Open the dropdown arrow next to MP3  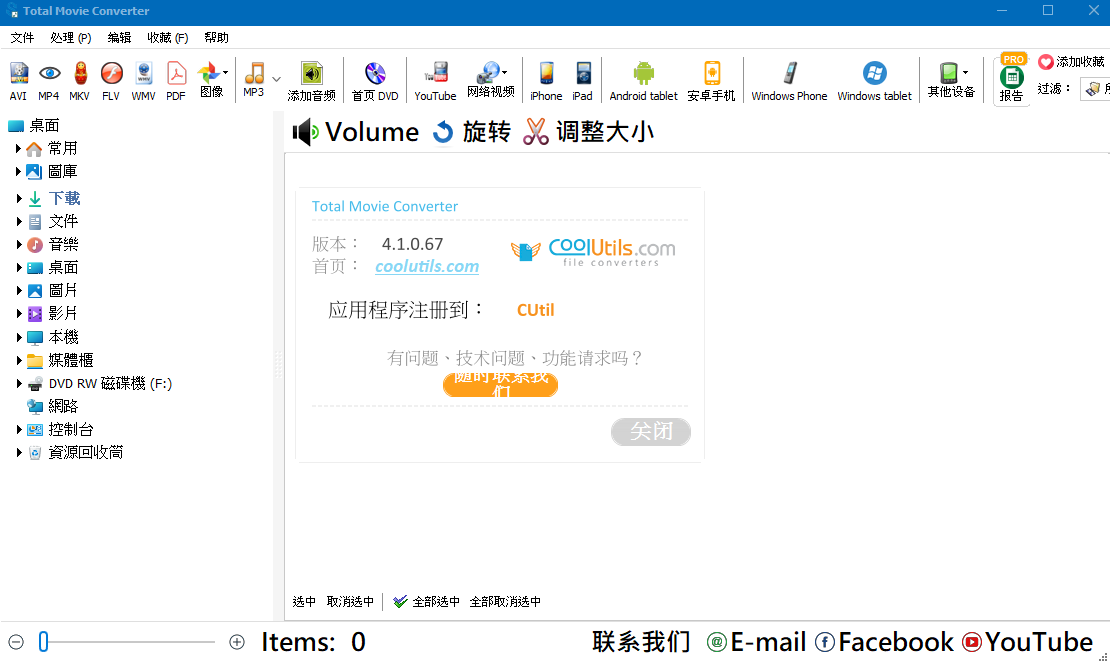tap(277, 79)
